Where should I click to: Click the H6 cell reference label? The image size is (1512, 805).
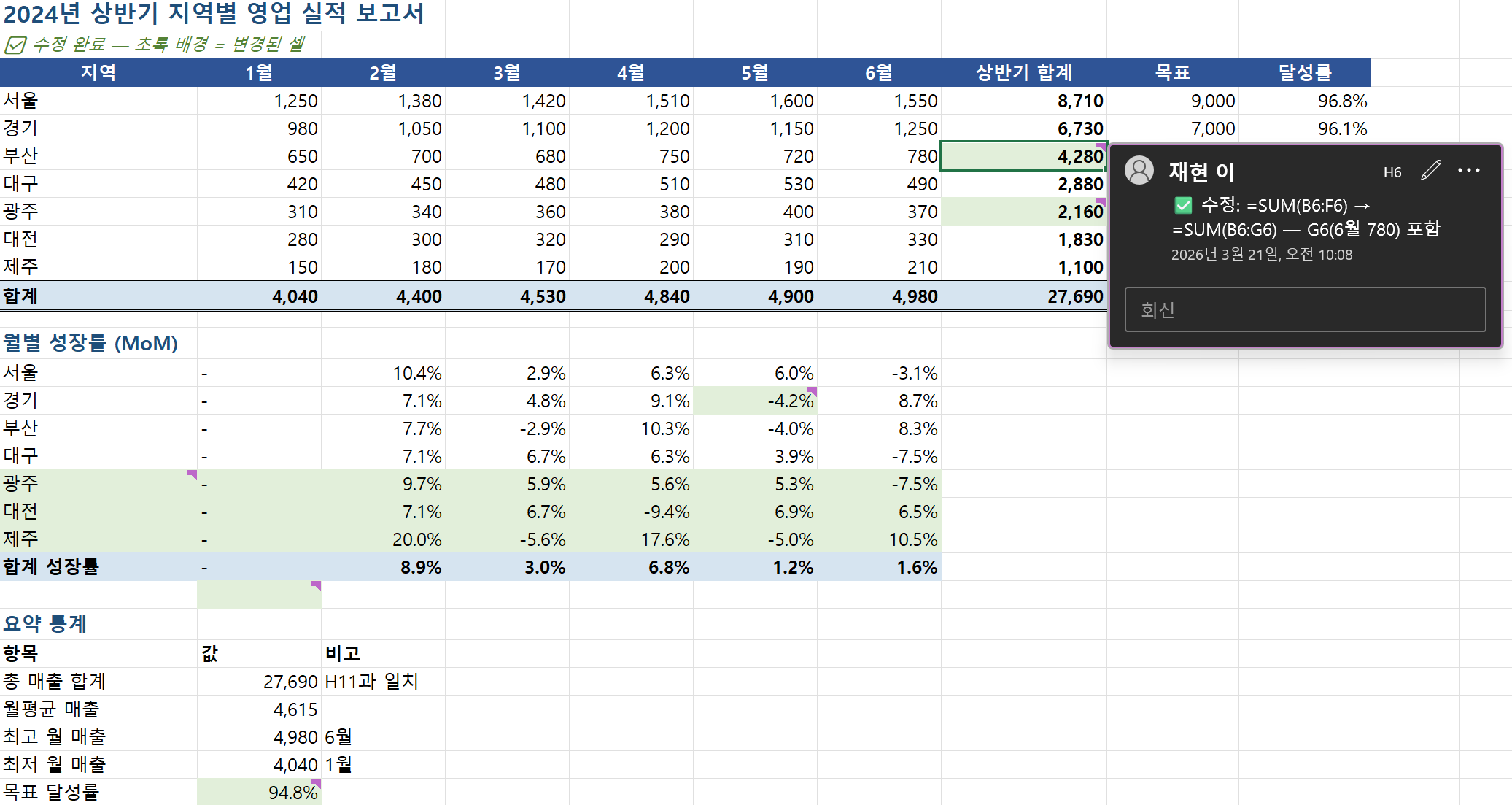point(1392,172)
